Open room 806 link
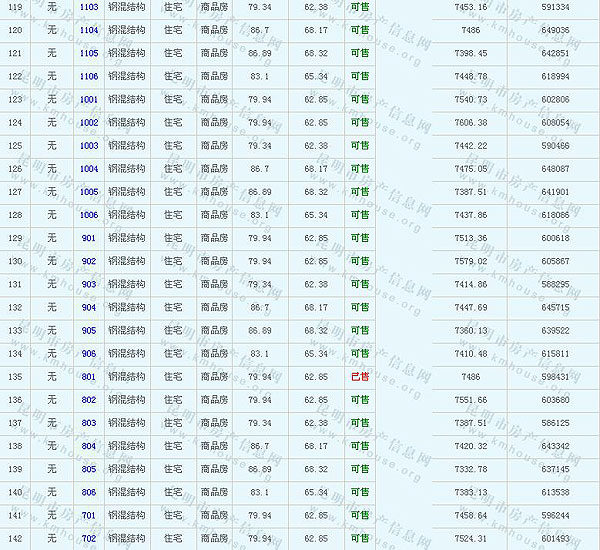Image resolution: width=600 pixels, height=550 pixels. [89, 492]
